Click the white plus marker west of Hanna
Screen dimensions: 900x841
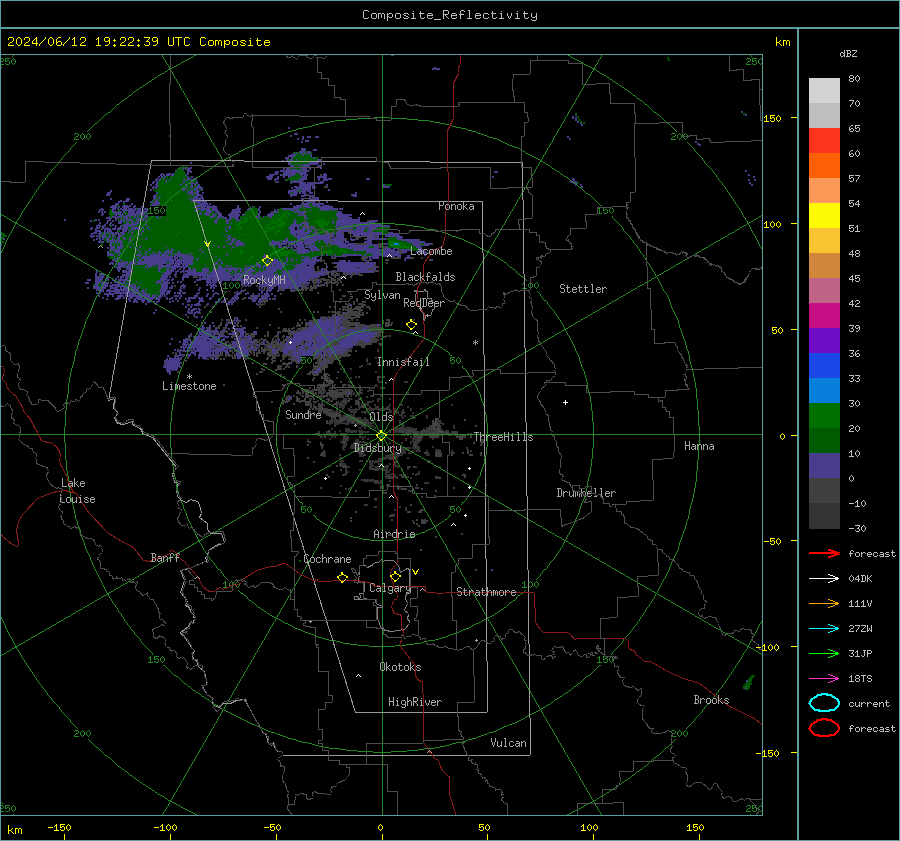[x=565, y=402]
